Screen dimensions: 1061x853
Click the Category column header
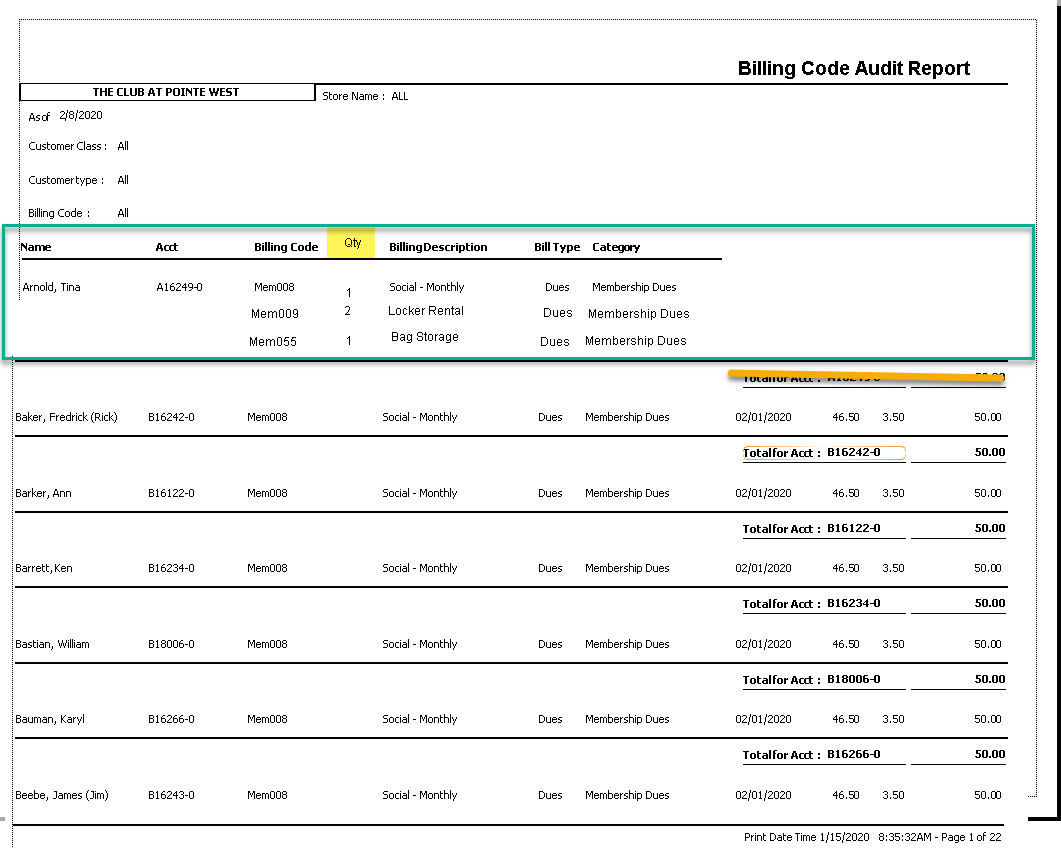coord(616,247)
